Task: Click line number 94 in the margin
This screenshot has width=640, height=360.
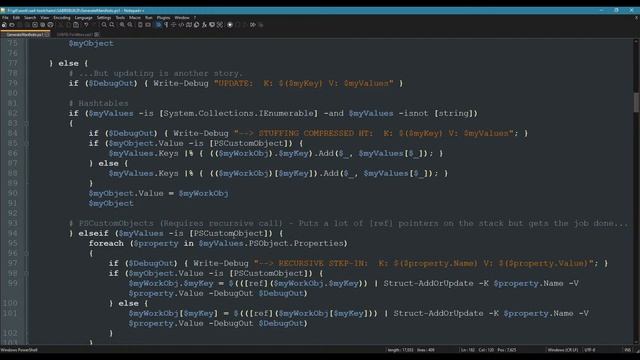Action: 13,233
